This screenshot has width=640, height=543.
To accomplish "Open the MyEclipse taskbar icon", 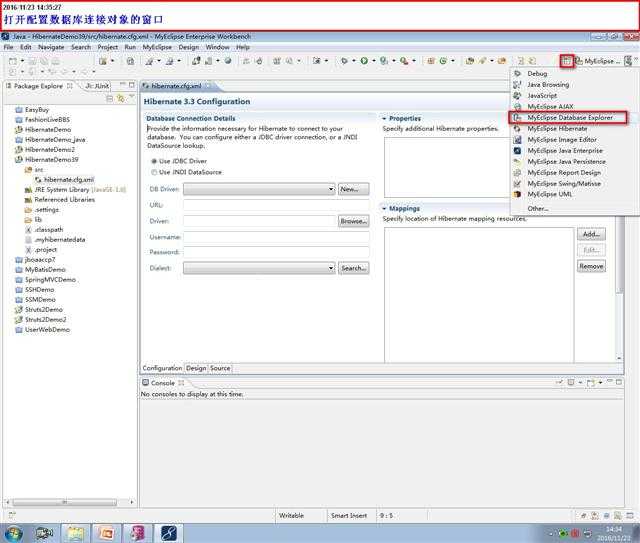I will (x=169, y=533).
